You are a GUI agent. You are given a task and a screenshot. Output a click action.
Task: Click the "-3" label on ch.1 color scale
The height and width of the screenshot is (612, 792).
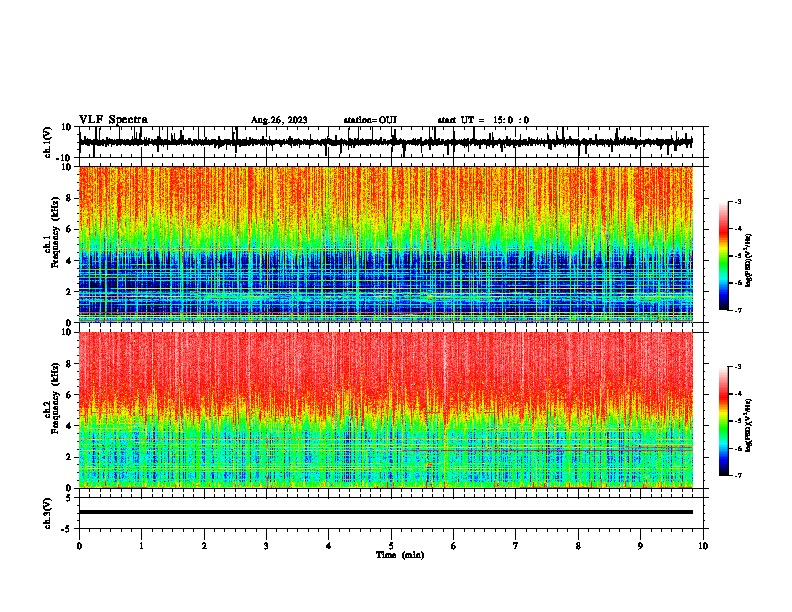pyautogui.click(x=738, y=201)
